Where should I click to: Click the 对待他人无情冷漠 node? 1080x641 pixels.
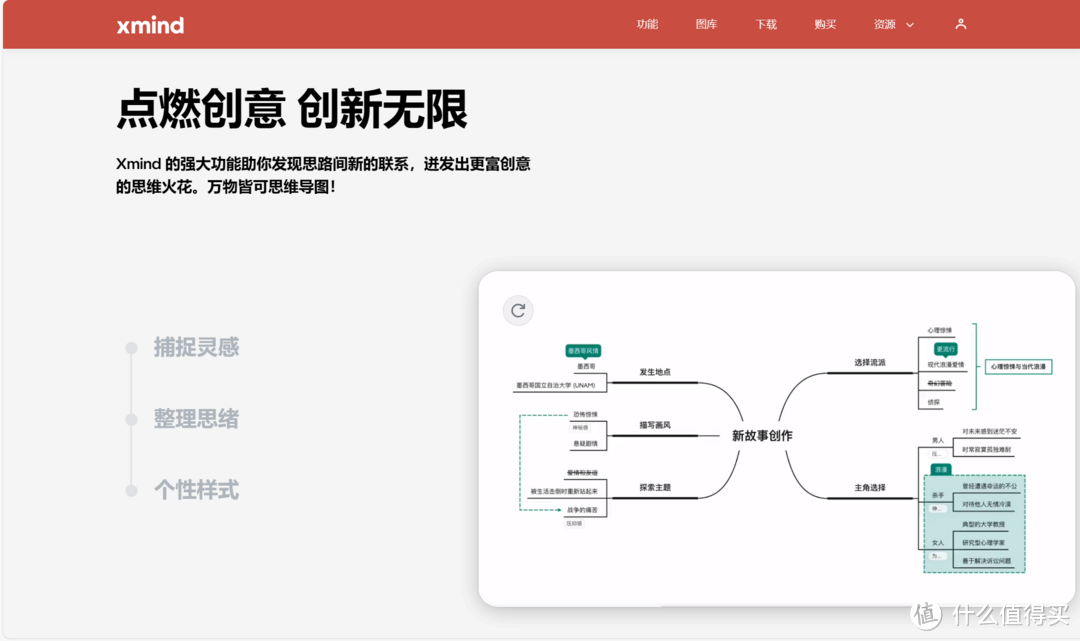coord(986,505)
